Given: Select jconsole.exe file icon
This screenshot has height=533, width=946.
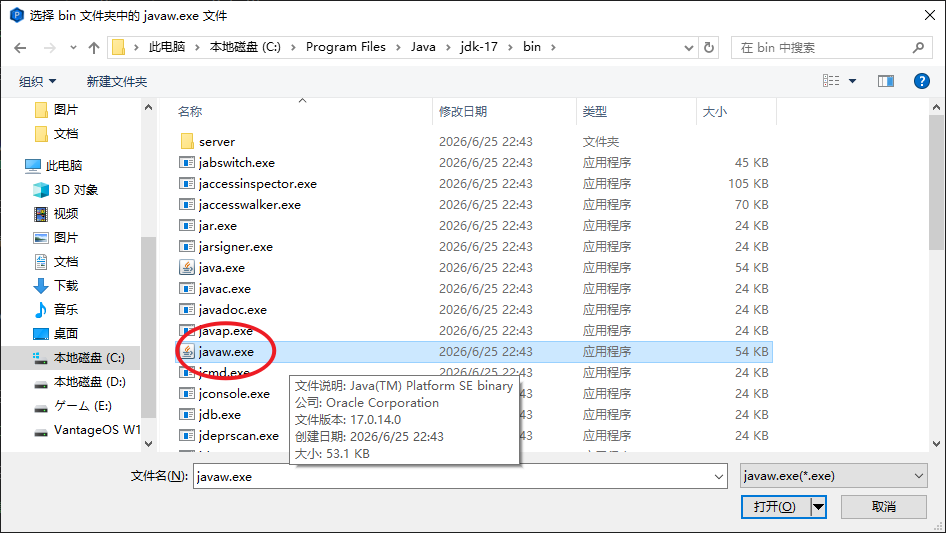Looking at the screenshot, I should [x=187, y=394].
